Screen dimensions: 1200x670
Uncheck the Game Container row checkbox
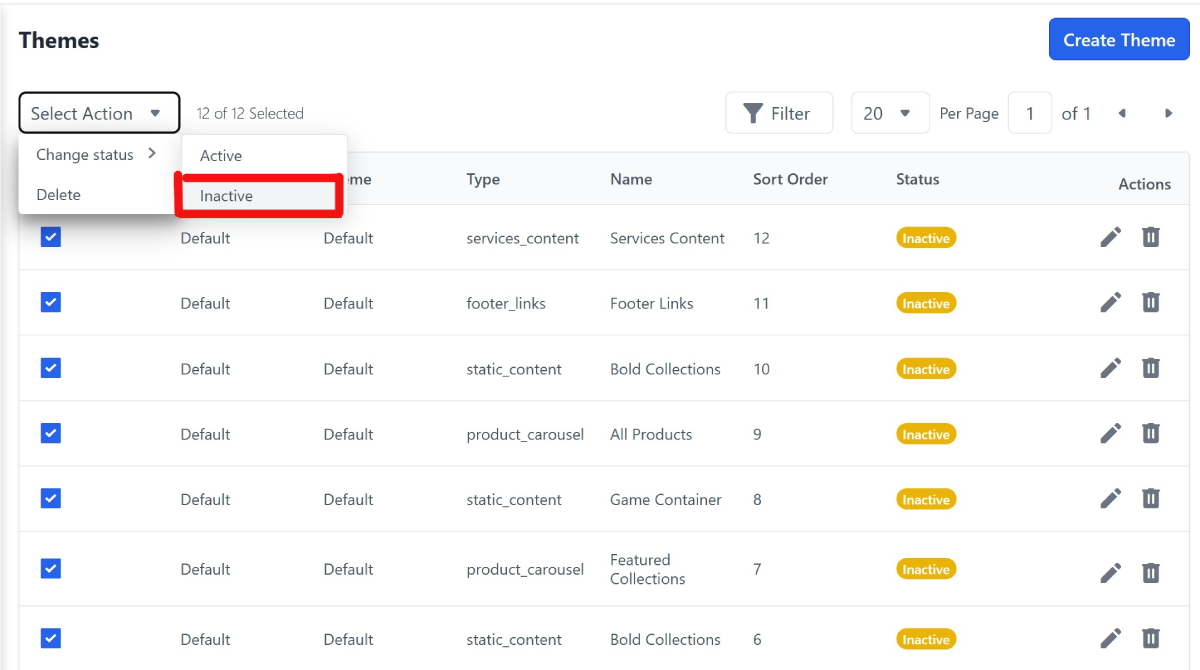click(51, 498)
